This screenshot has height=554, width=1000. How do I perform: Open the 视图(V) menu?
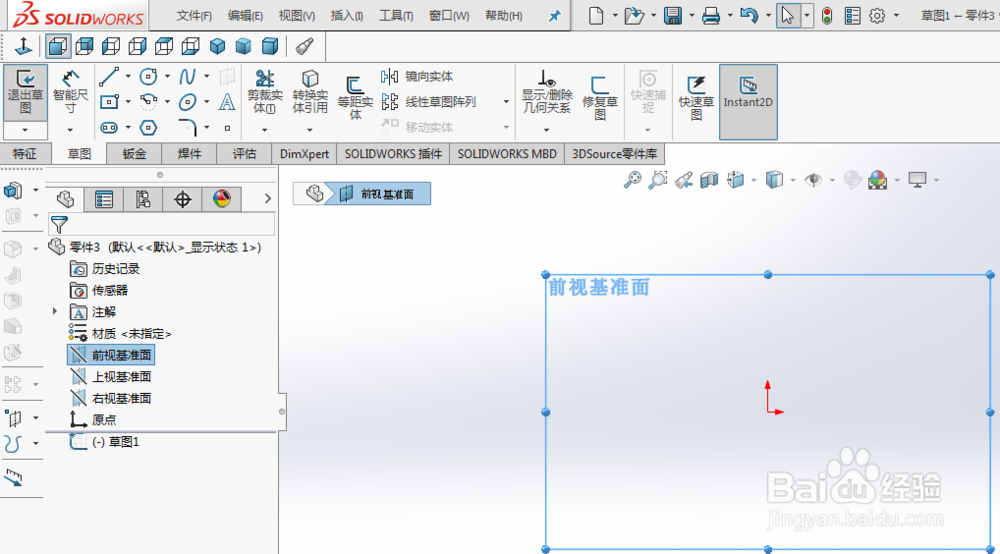(297, 15)
